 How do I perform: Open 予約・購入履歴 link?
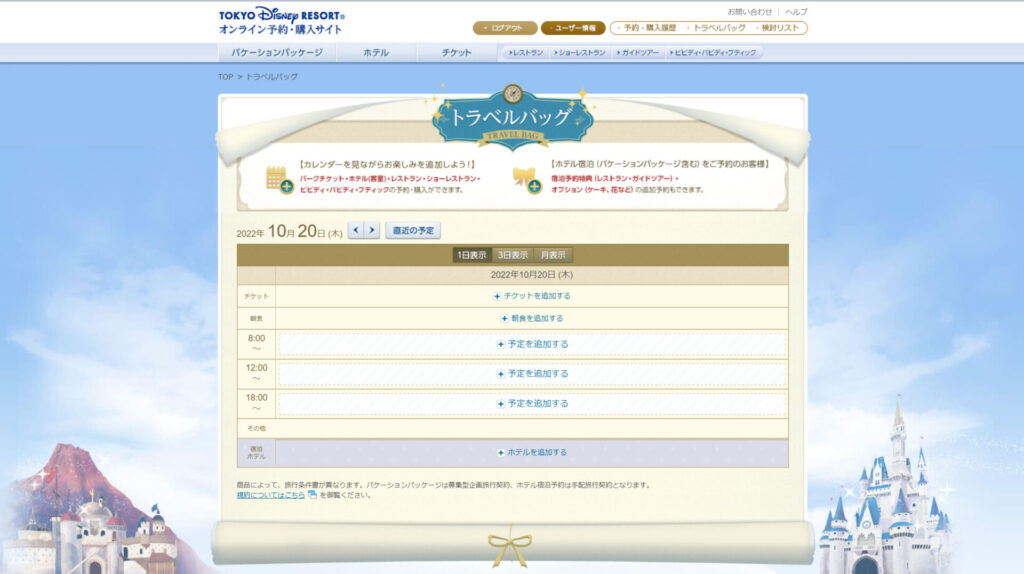pyautogui.click(x=649, y=28)
